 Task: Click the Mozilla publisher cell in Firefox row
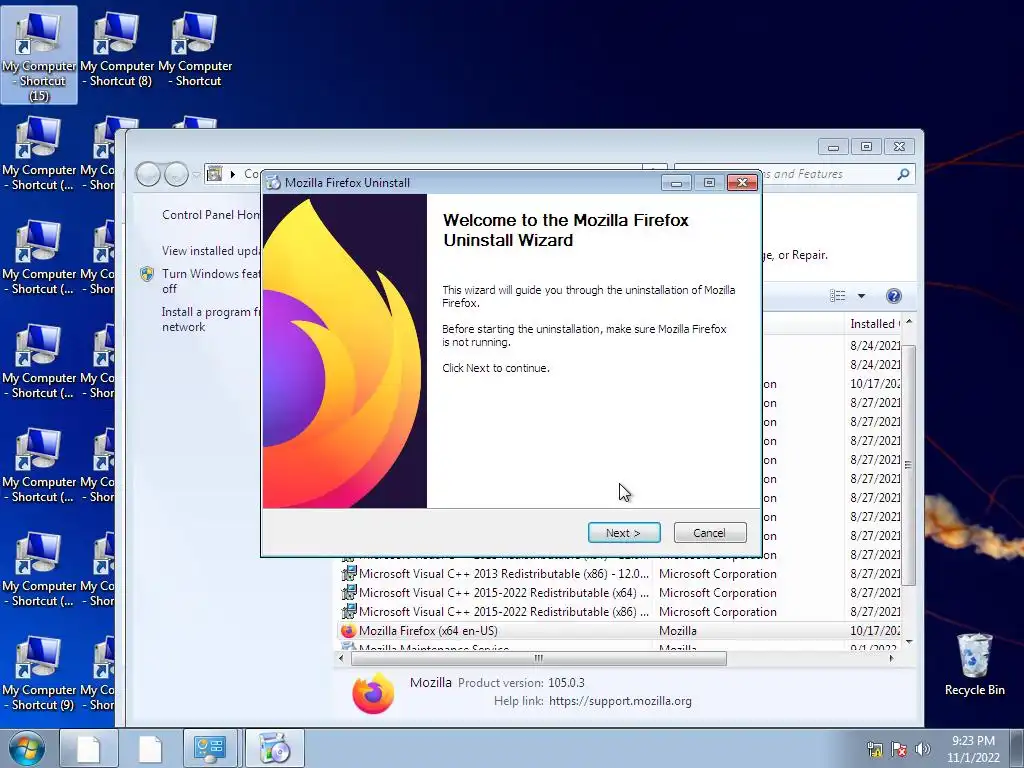pyautogui.click(x=678, y=631)
